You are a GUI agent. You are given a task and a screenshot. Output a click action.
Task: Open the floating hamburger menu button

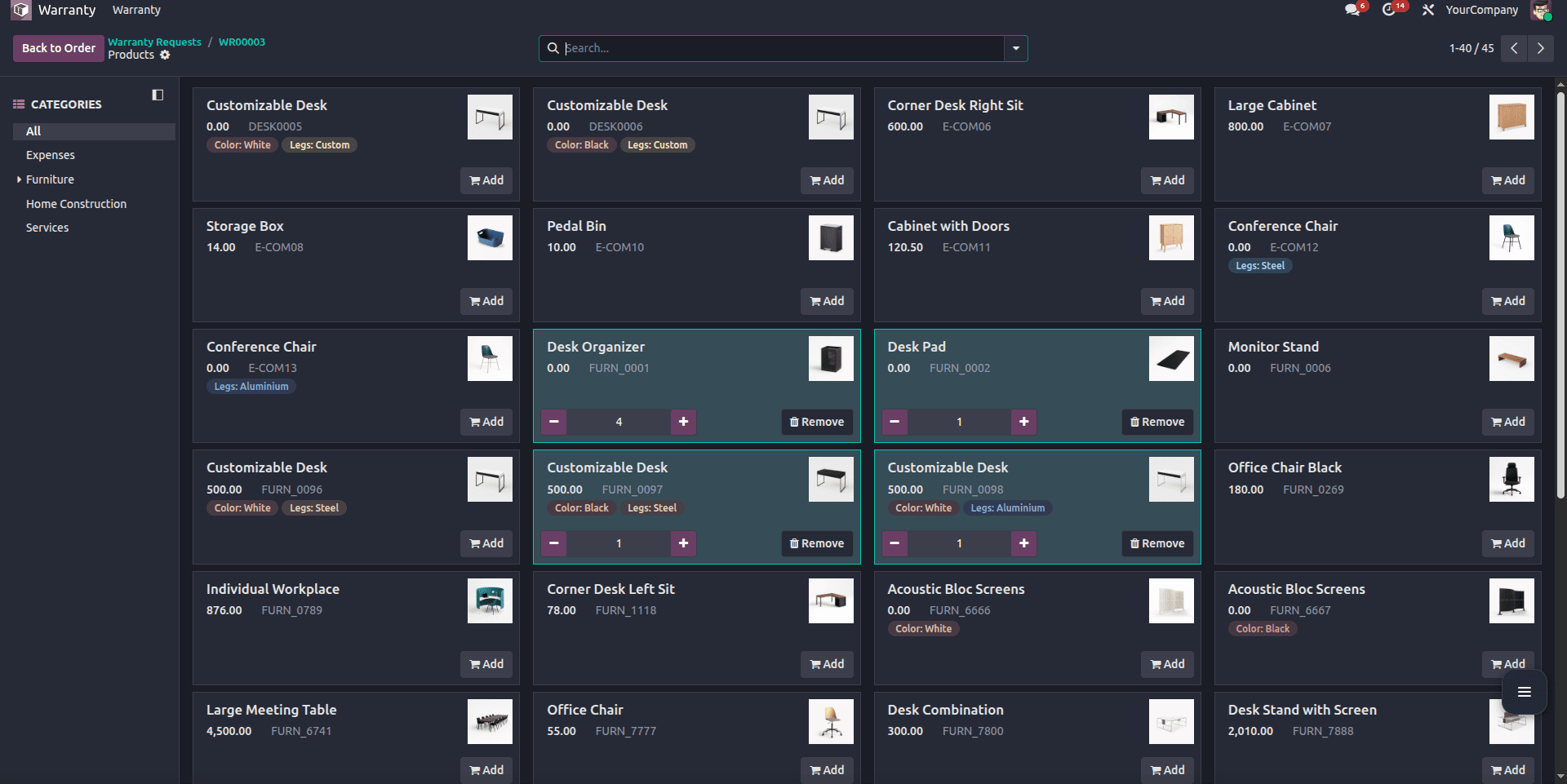tap(1525, 692)
